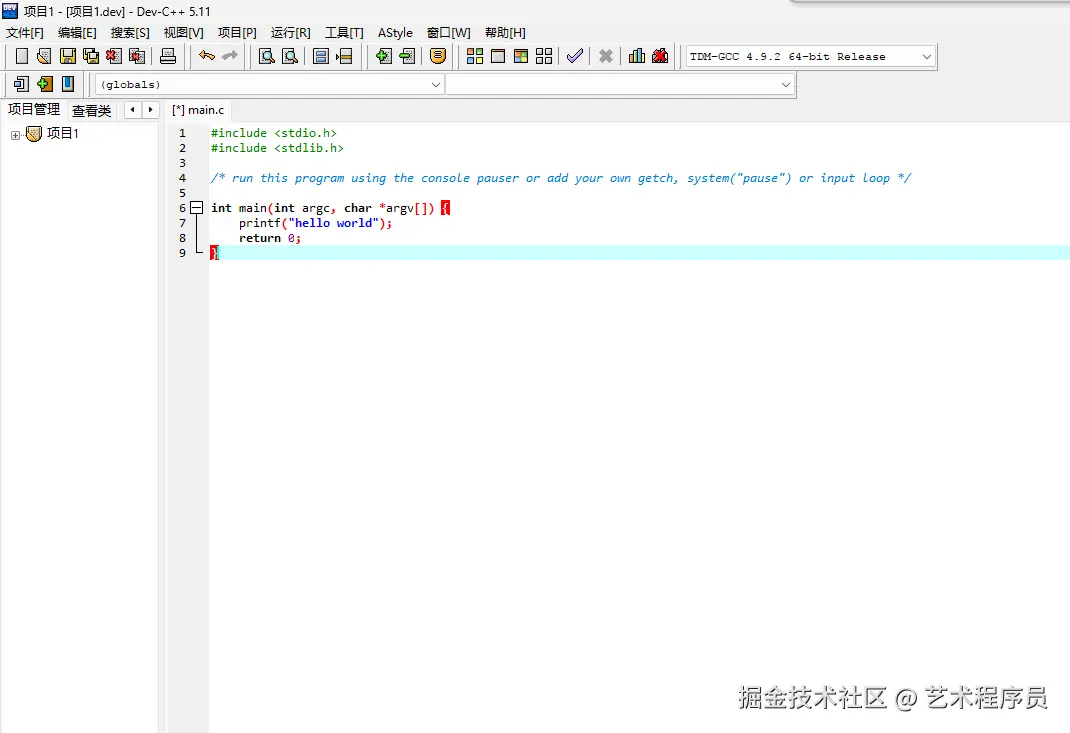The image size is (1070, 733).
Task: Undo the last edit via toolbar arrow
Action: tap(207, 56)
